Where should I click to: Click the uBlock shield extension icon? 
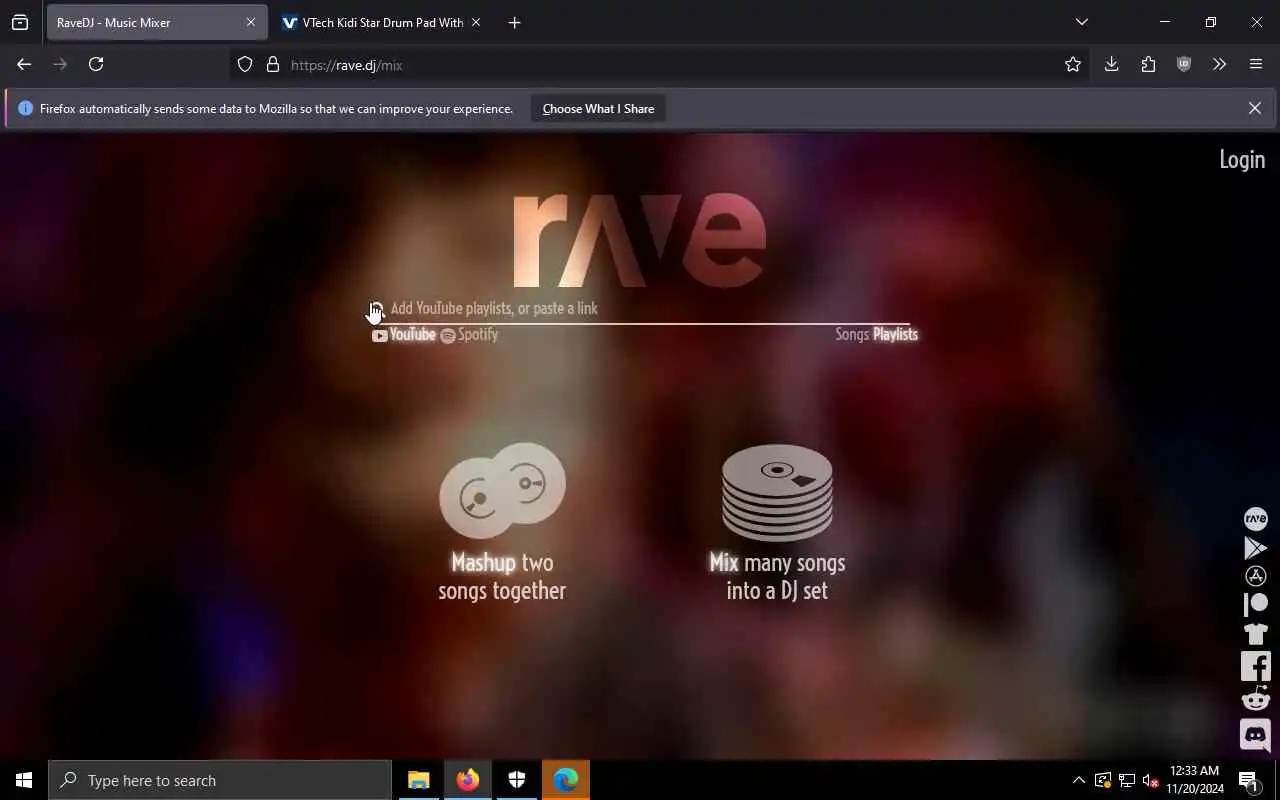coord(1184,64)
